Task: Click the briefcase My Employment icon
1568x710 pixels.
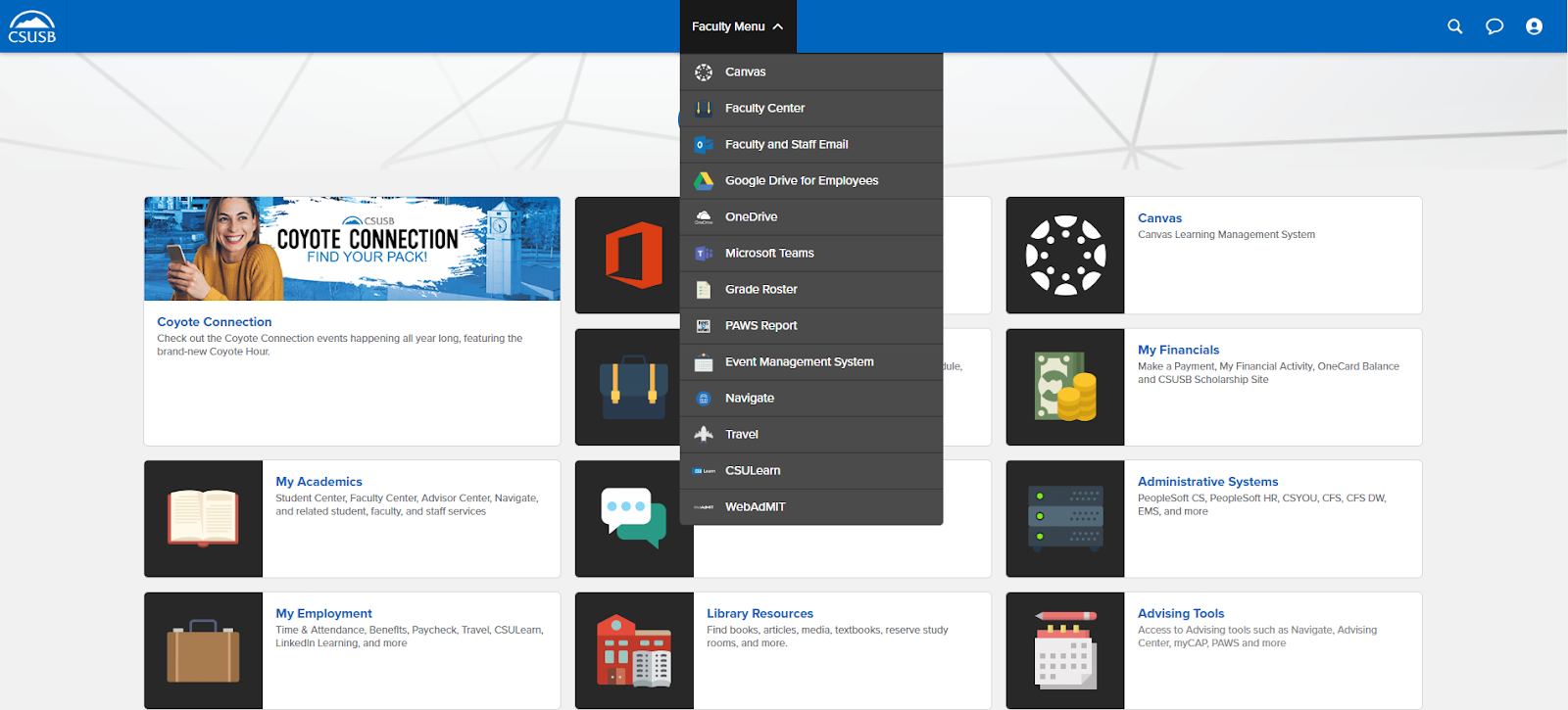Action: (x=203, y=650)
